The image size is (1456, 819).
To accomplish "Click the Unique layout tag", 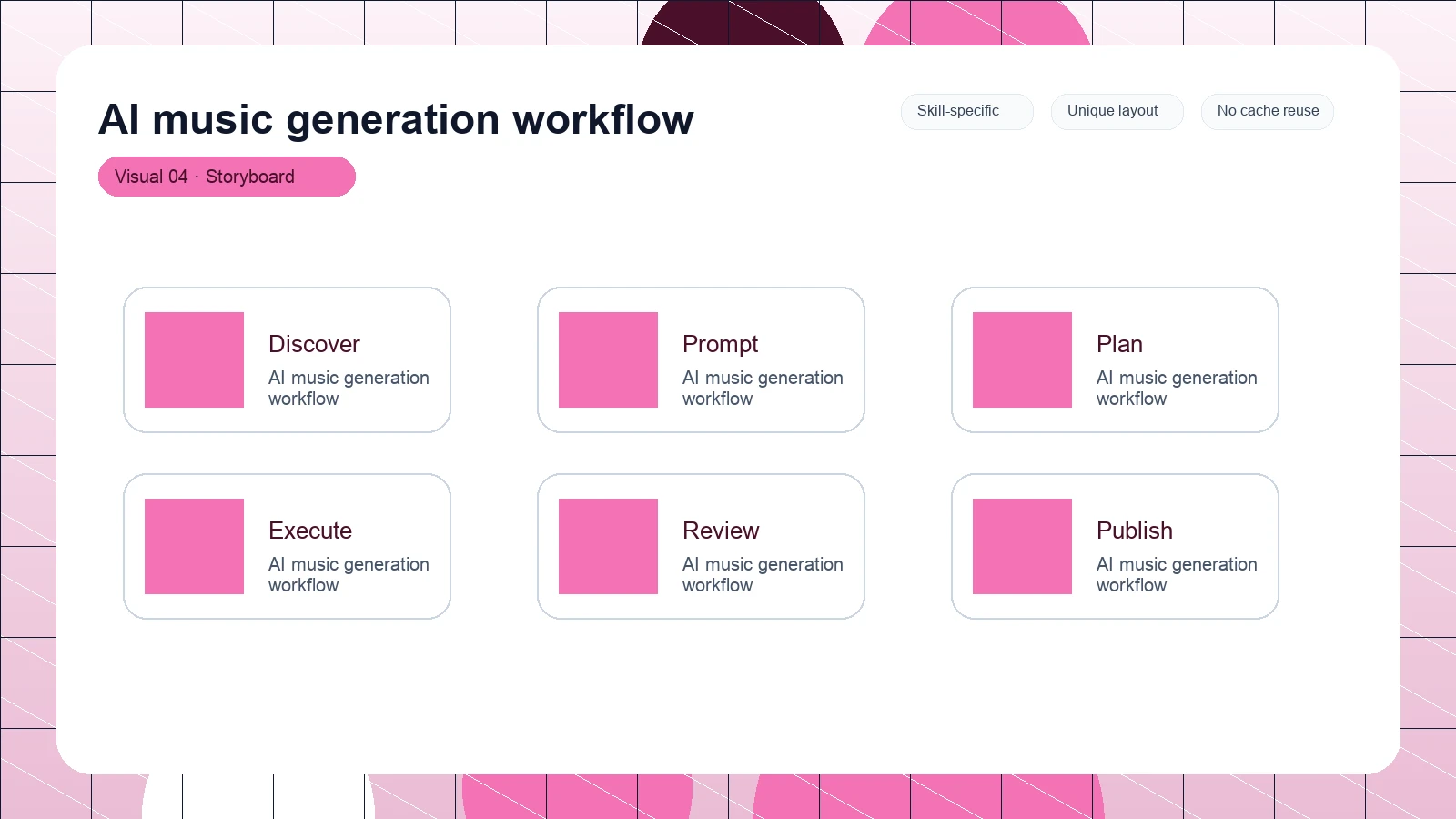I will tap(1117, 111).
